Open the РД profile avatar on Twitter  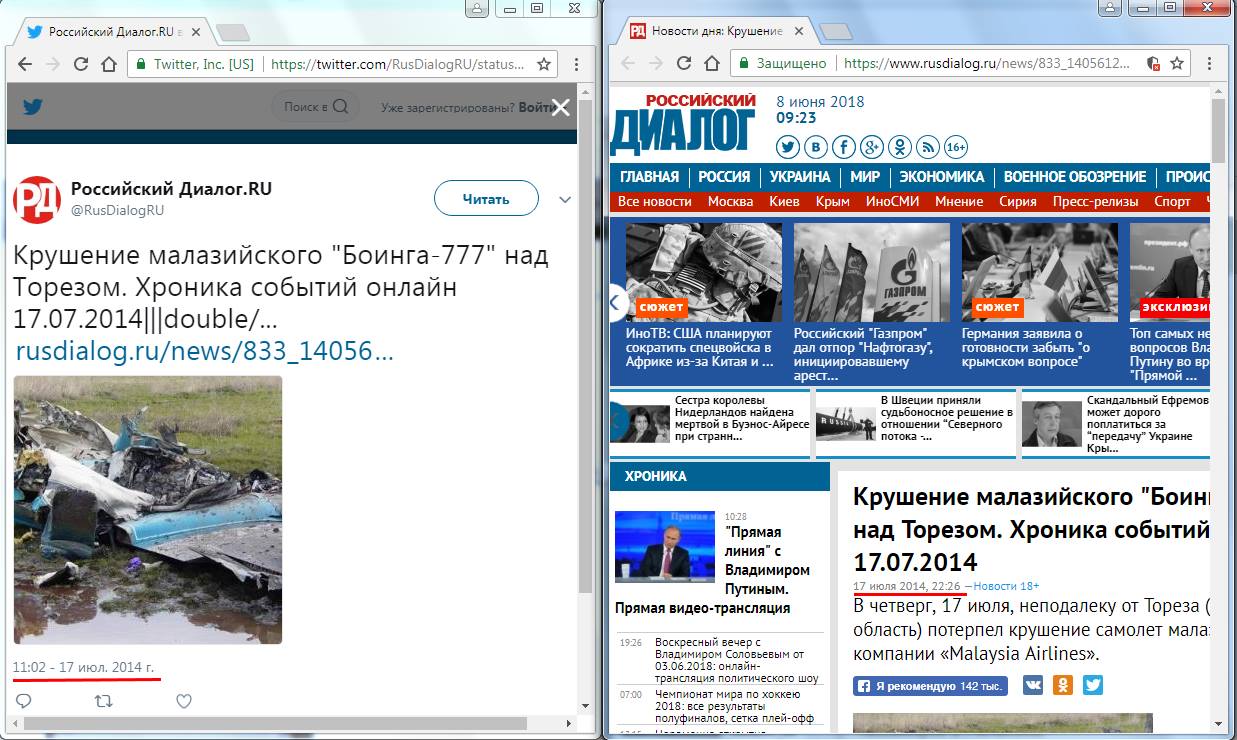pyautogui.click(x=37, y=199)
